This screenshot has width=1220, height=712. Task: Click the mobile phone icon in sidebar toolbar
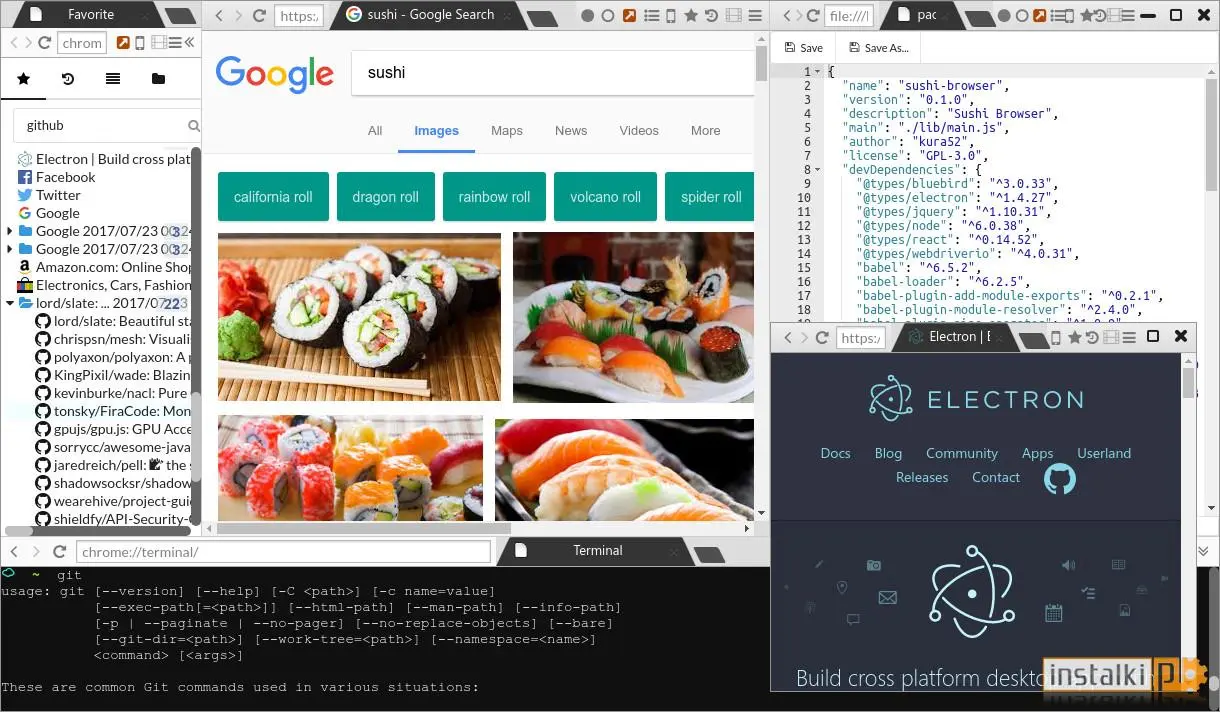pyautogui.click(x=140, y=43)
